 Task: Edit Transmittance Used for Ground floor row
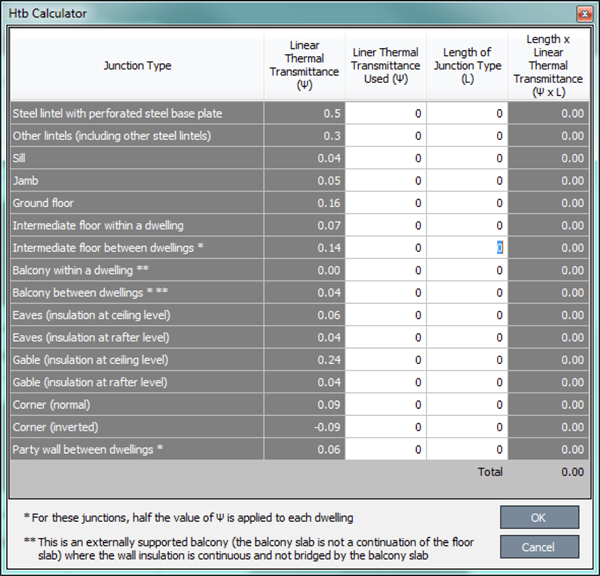(386, 203)
